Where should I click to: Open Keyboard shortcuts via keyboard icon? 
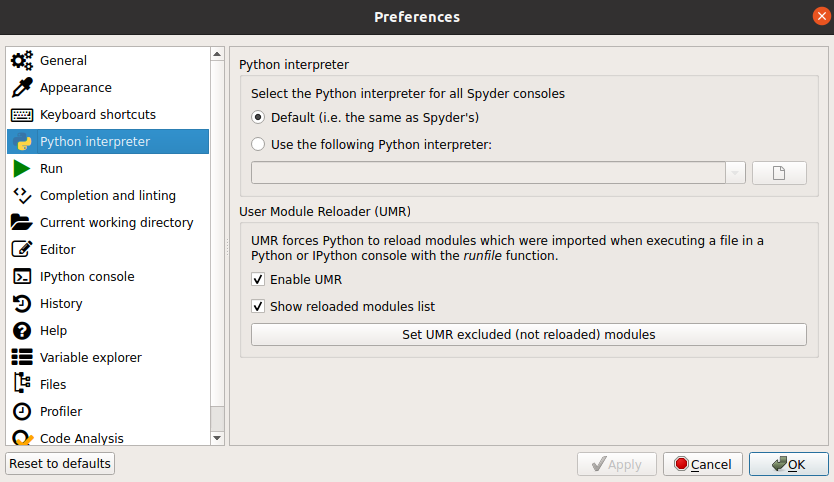click(x=22, y=115)
